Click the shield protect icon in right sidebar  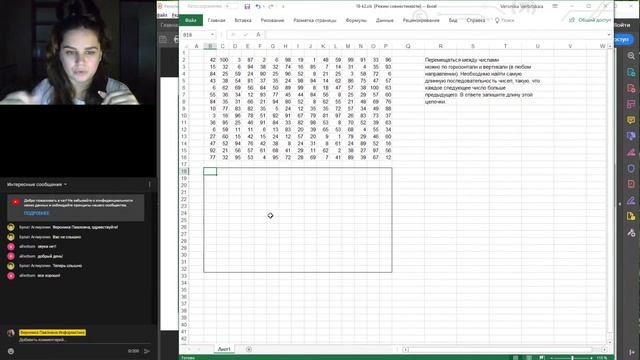(631, 168)
